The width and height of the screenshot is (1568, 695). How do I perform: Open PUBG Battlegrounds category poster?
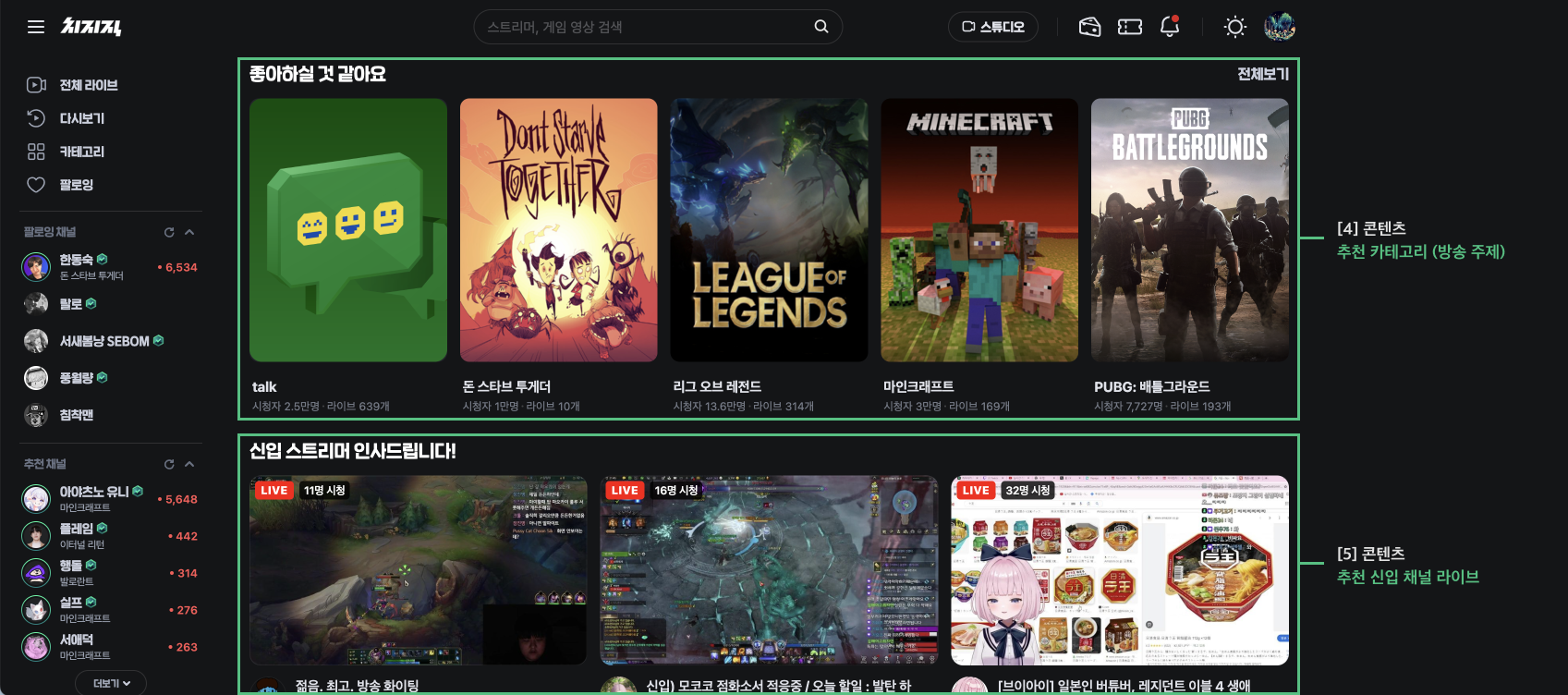[1190, 230]
